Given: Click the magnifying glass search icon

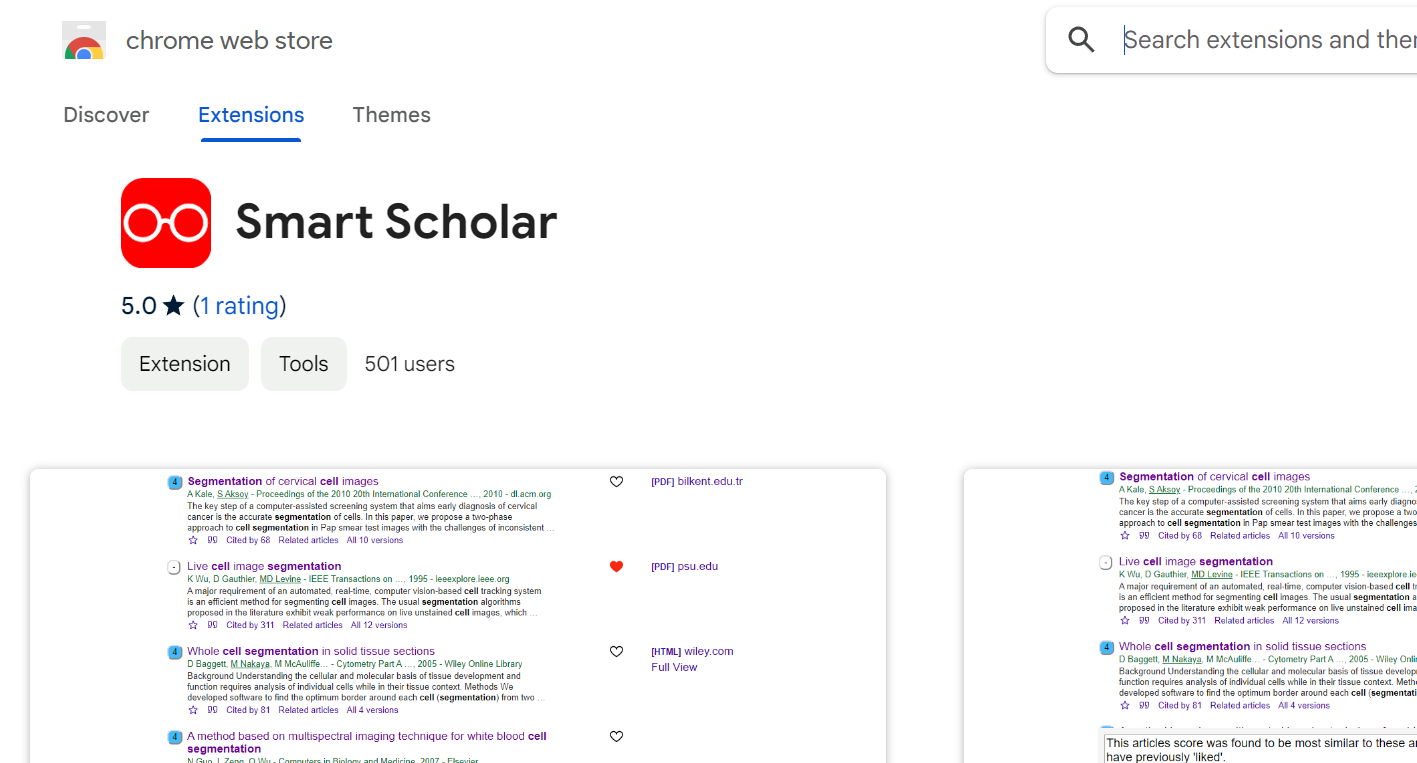Looking at the screenshot, I should pos(1081,40).
